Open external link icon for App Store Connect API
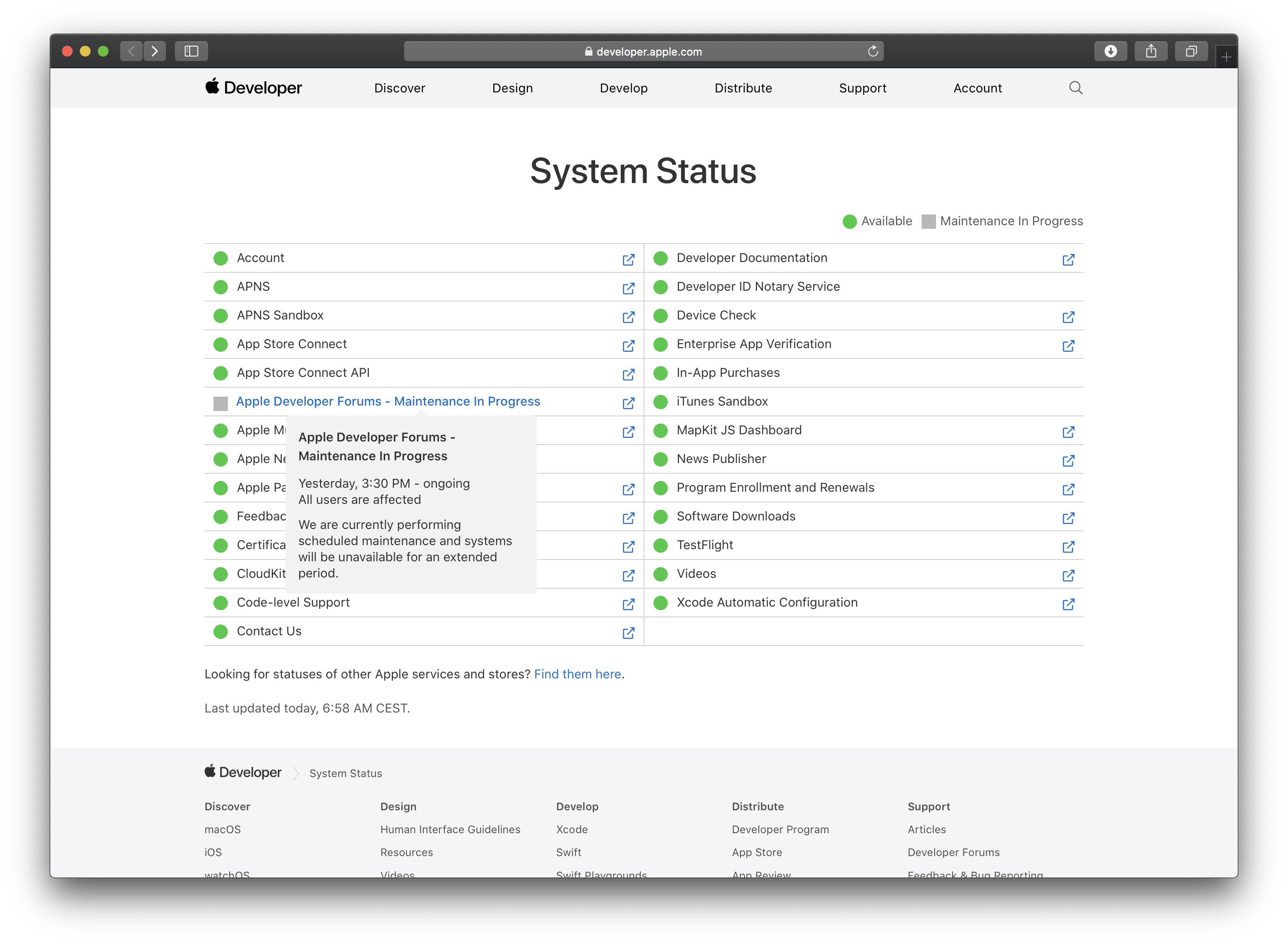 (628, 374)
